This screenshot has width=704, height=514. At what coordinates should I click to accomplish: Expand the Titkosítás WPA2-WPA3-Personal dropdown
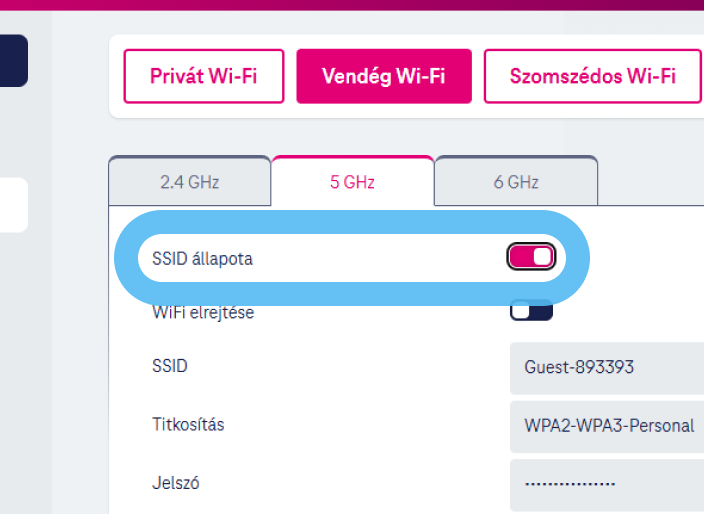coord(606,425)
